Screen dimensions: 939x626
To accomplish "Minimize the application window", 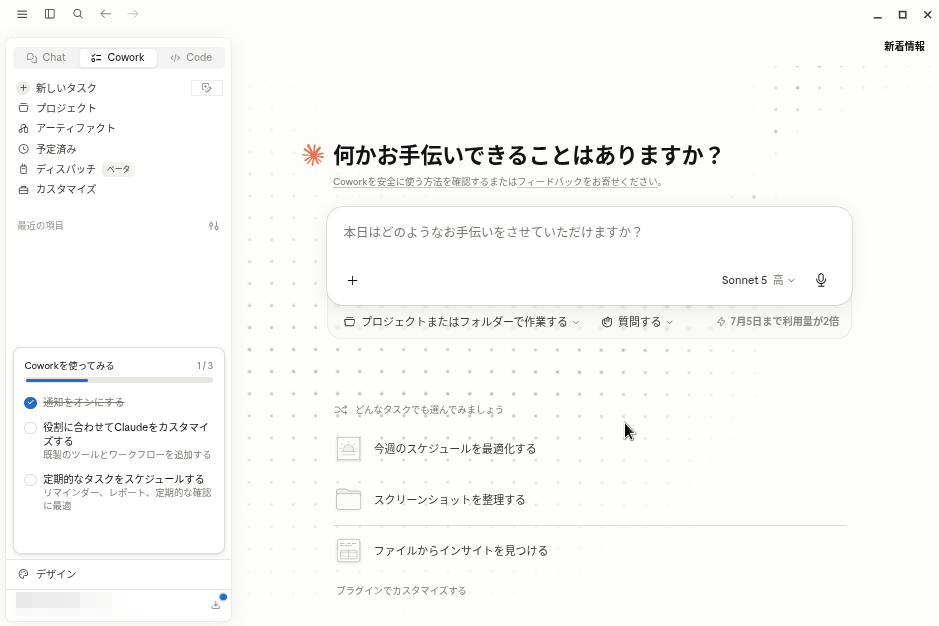I will [x=877, y=15].
